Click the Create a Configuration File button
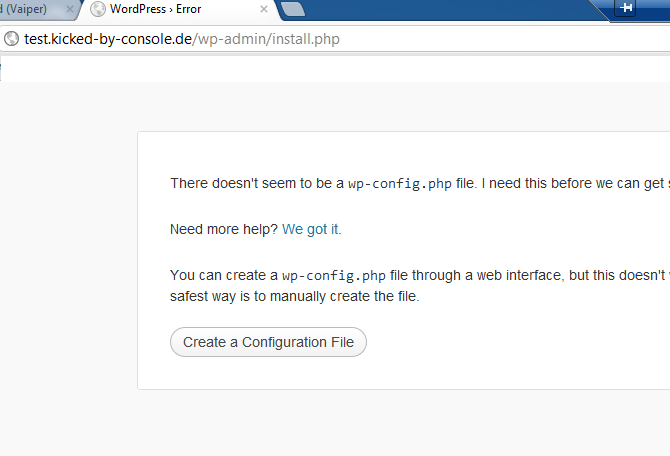 tap(268, 342)
